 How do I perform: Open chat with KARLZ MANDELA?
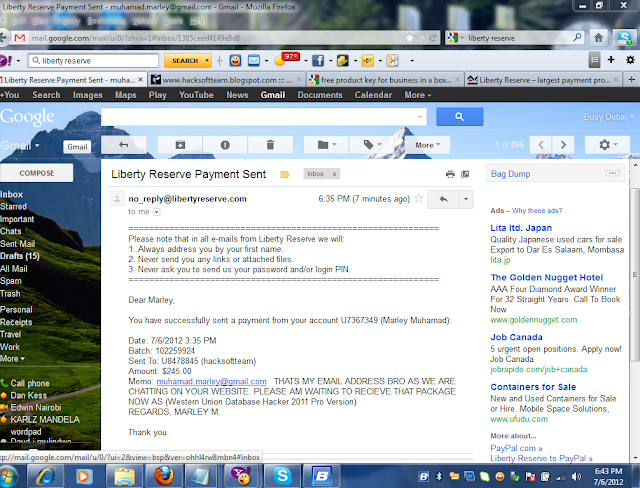[x=45, y=419]
